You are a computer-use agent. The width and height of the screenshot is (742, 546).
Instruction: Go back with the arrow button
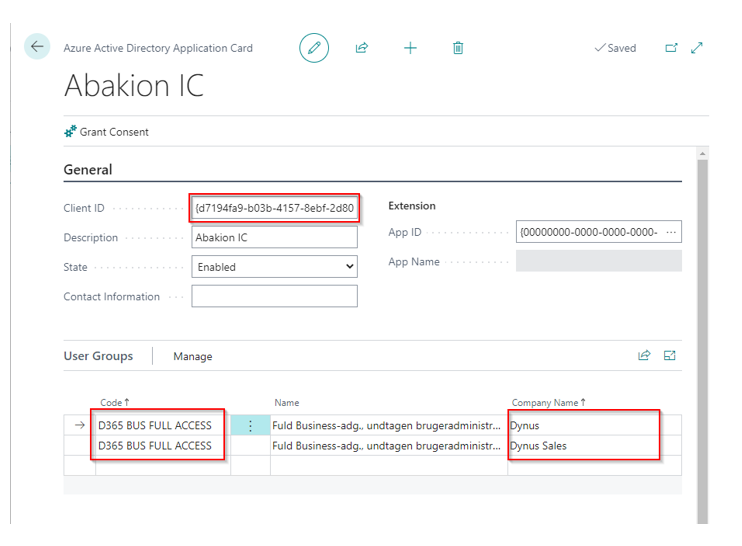37,46
